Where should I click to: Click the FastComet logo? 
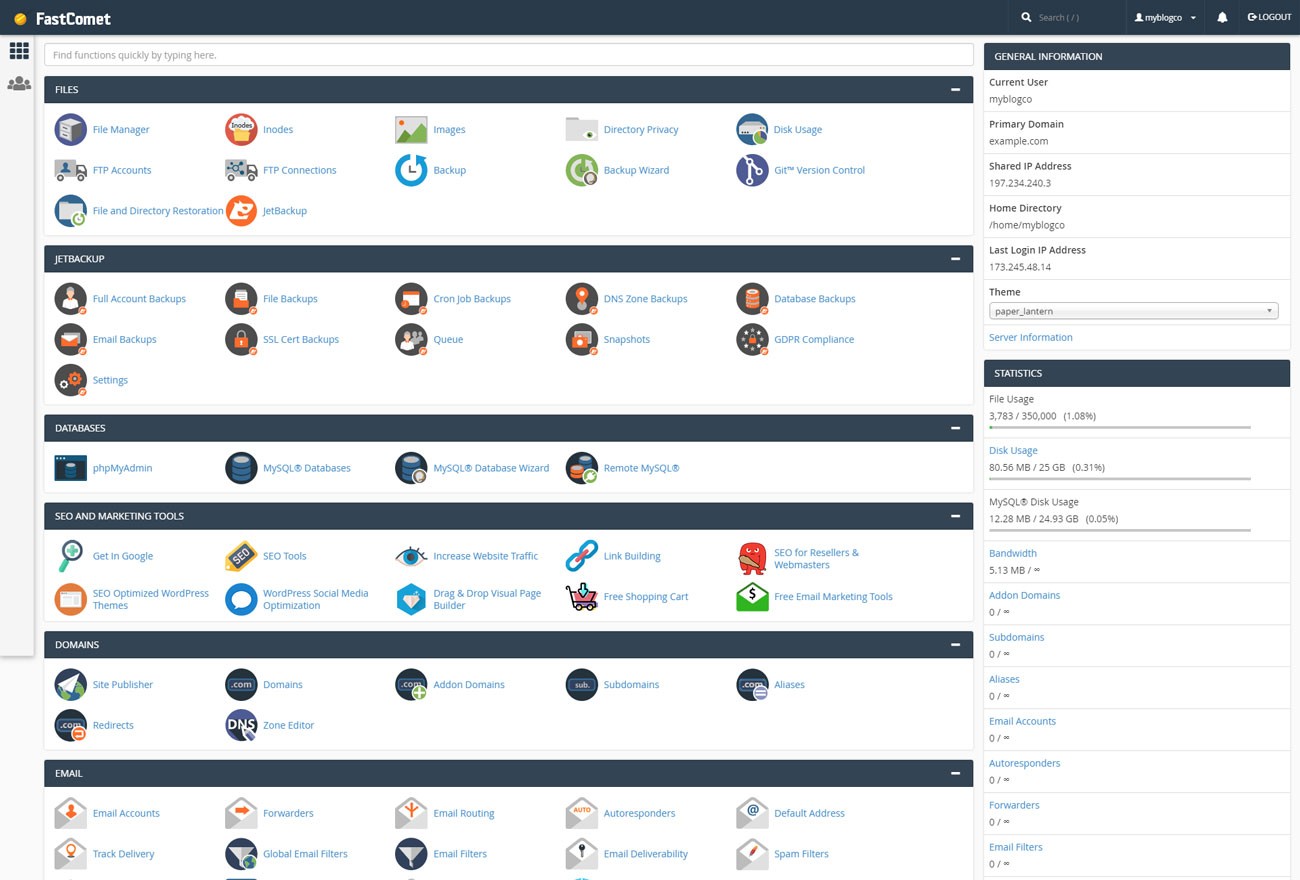(62, 18)
